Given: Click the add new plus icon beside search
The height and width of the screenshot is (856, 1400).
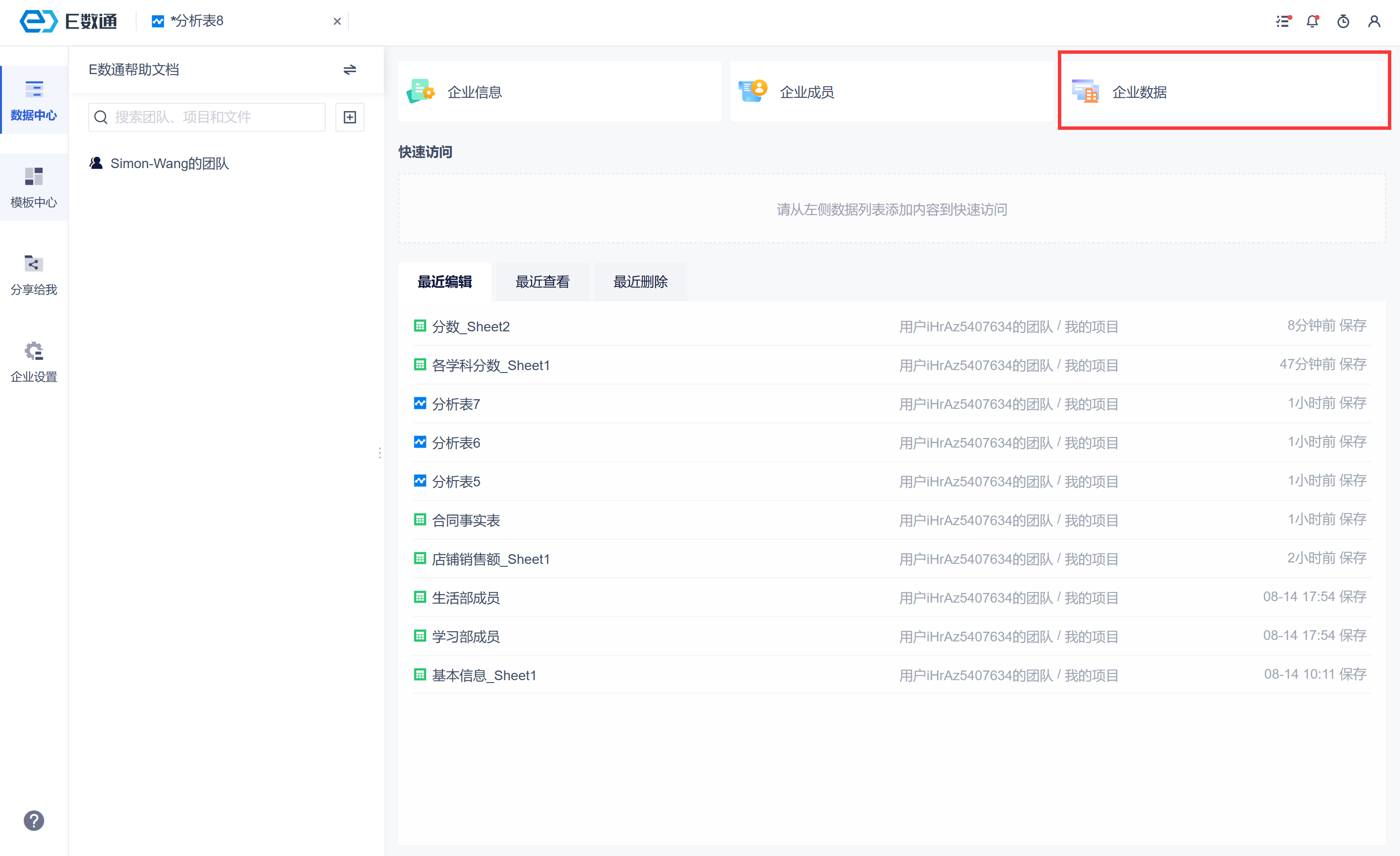Looking at the screenshot, I should 349,117.
